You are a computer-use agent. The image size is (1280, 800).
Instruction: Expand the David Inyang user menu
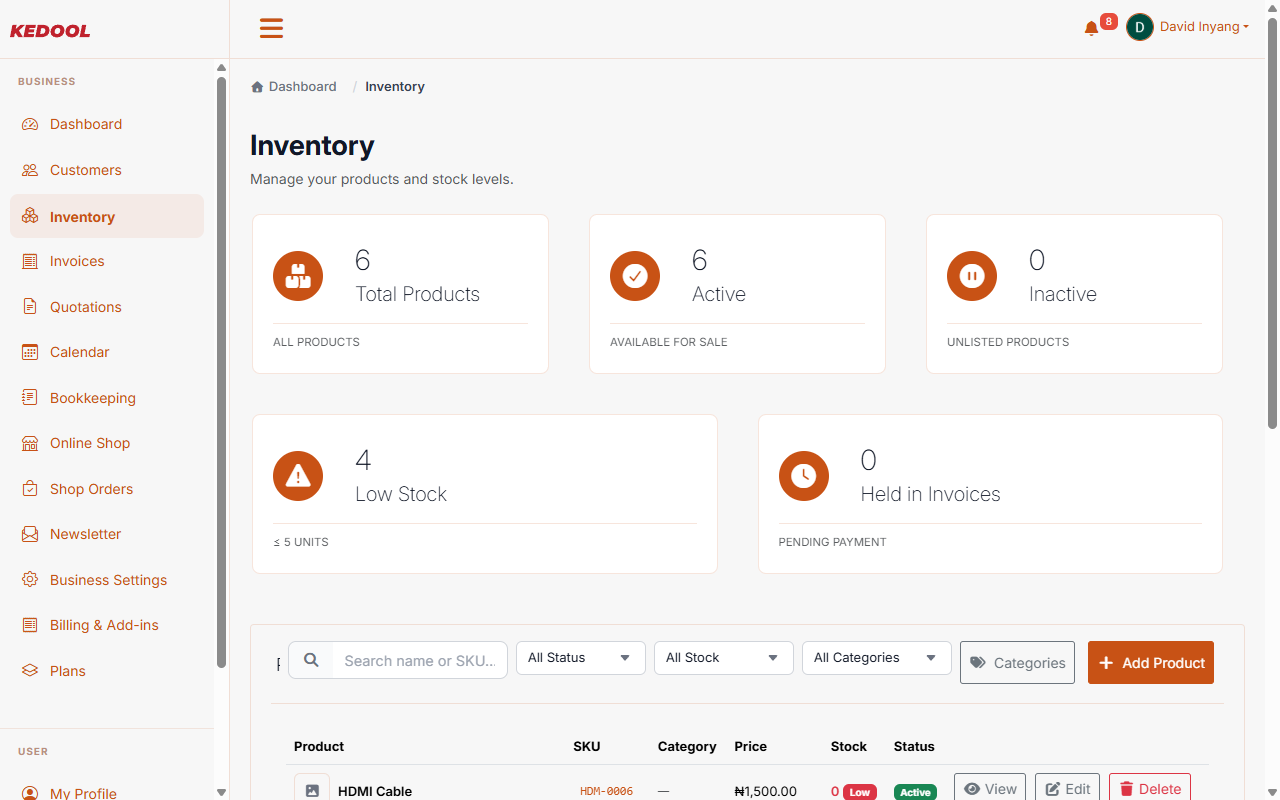pos(1204,27)
